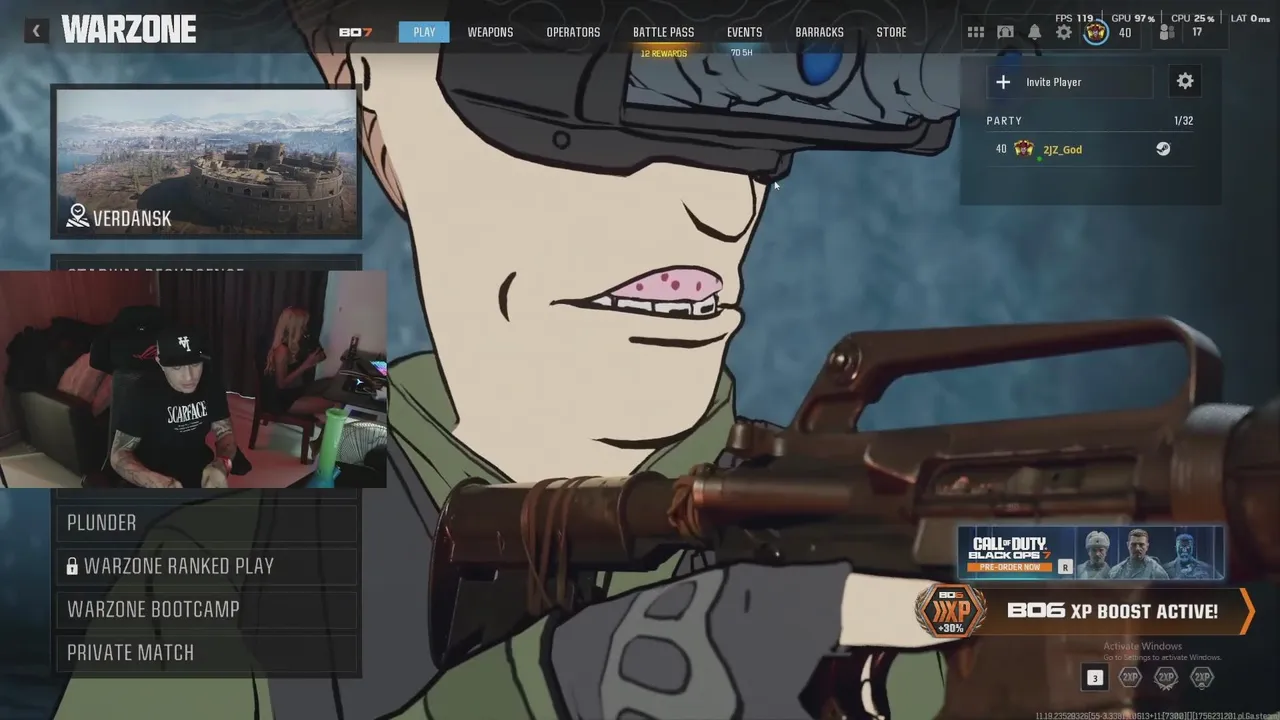Click Steam platform icon beside 2JZ_God
The image size is (1280, 720).
[1163, 149]
